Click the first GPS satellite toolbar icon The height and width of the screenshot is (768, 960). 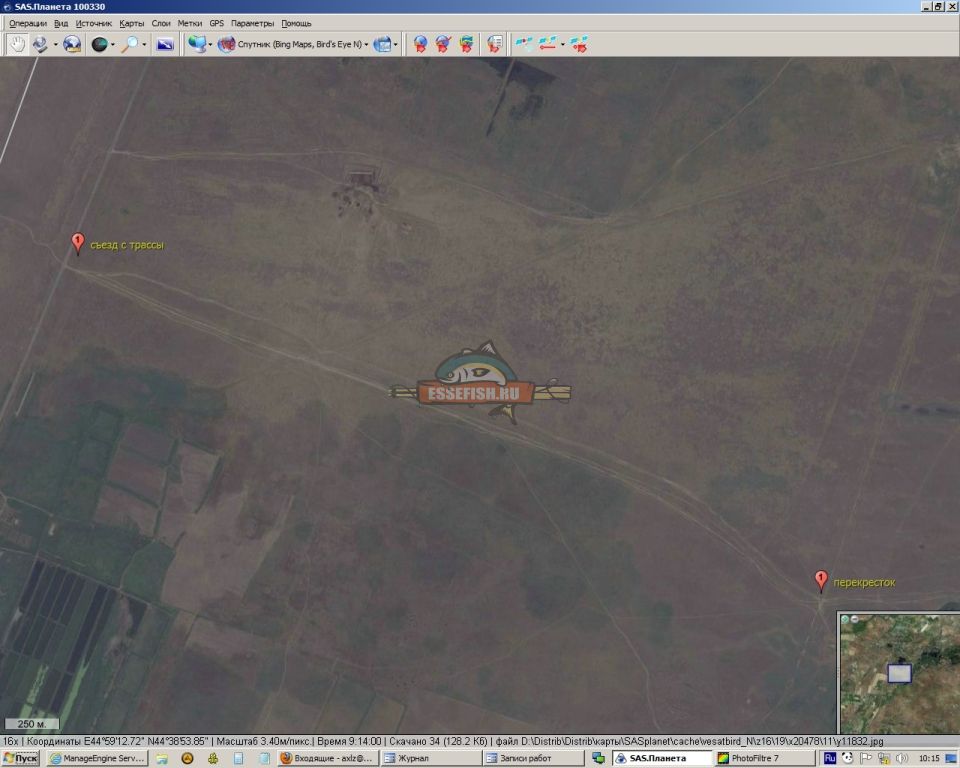coord(524,44)
